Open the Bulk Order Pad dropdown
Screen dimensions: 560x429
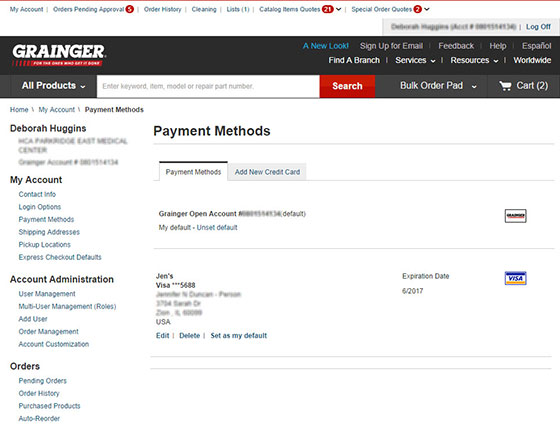tap(438, 86)
